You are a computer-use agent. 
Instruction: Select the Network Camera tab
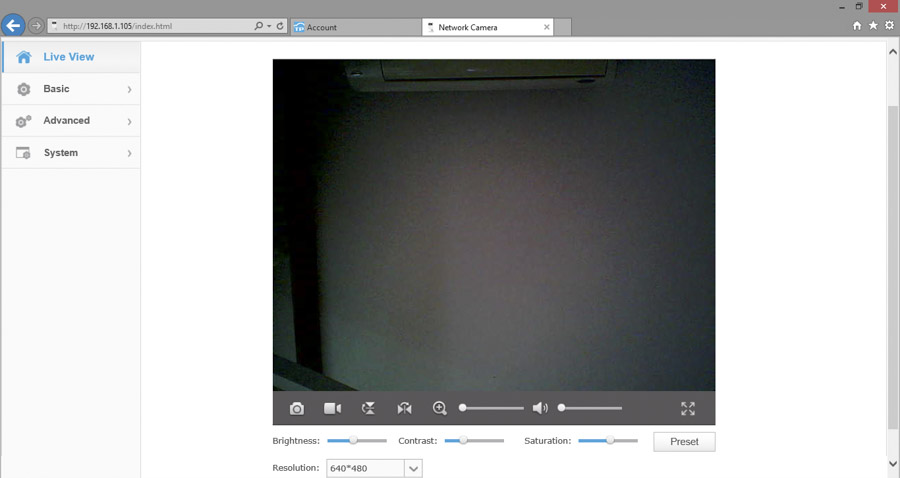pyautogui.click(x=487, y=27)
